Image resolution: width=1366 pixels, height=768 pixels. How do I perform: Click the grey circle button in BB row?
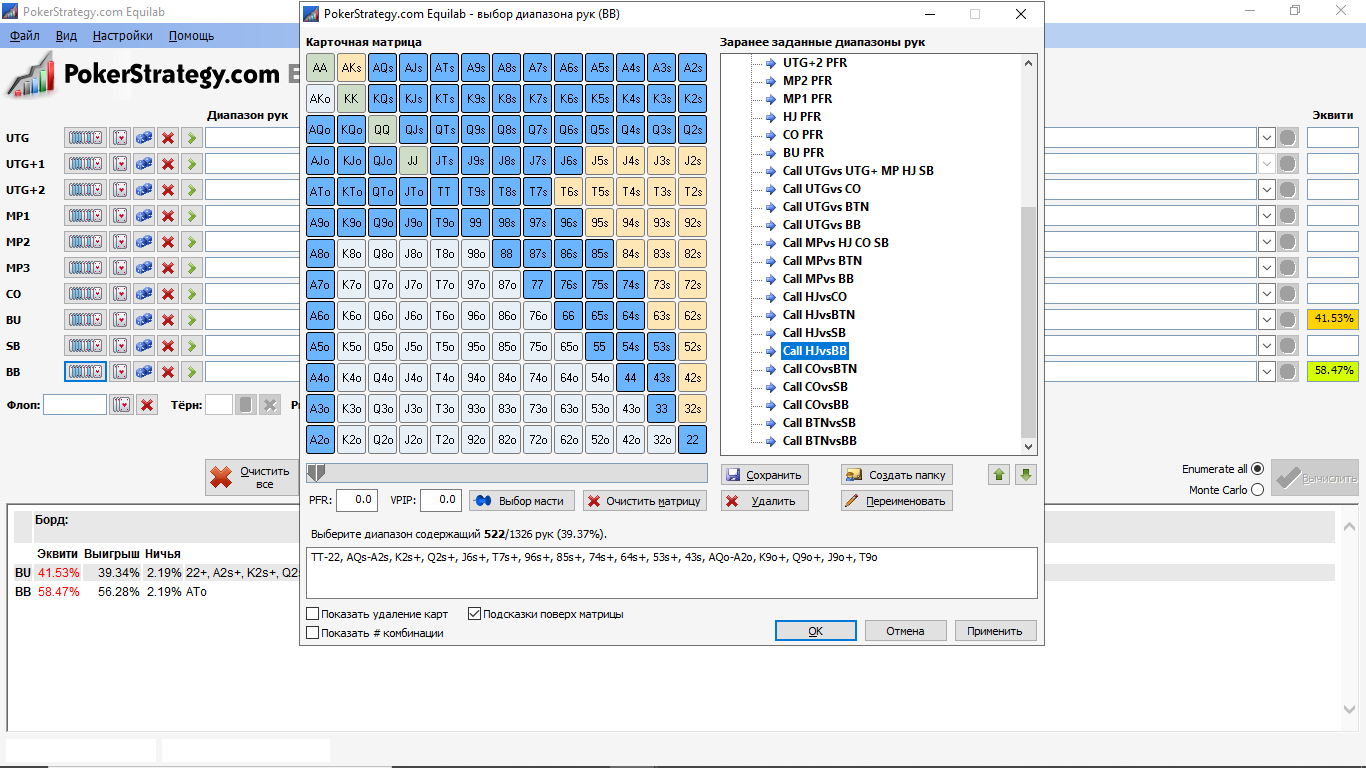[x=1288, y=372]
